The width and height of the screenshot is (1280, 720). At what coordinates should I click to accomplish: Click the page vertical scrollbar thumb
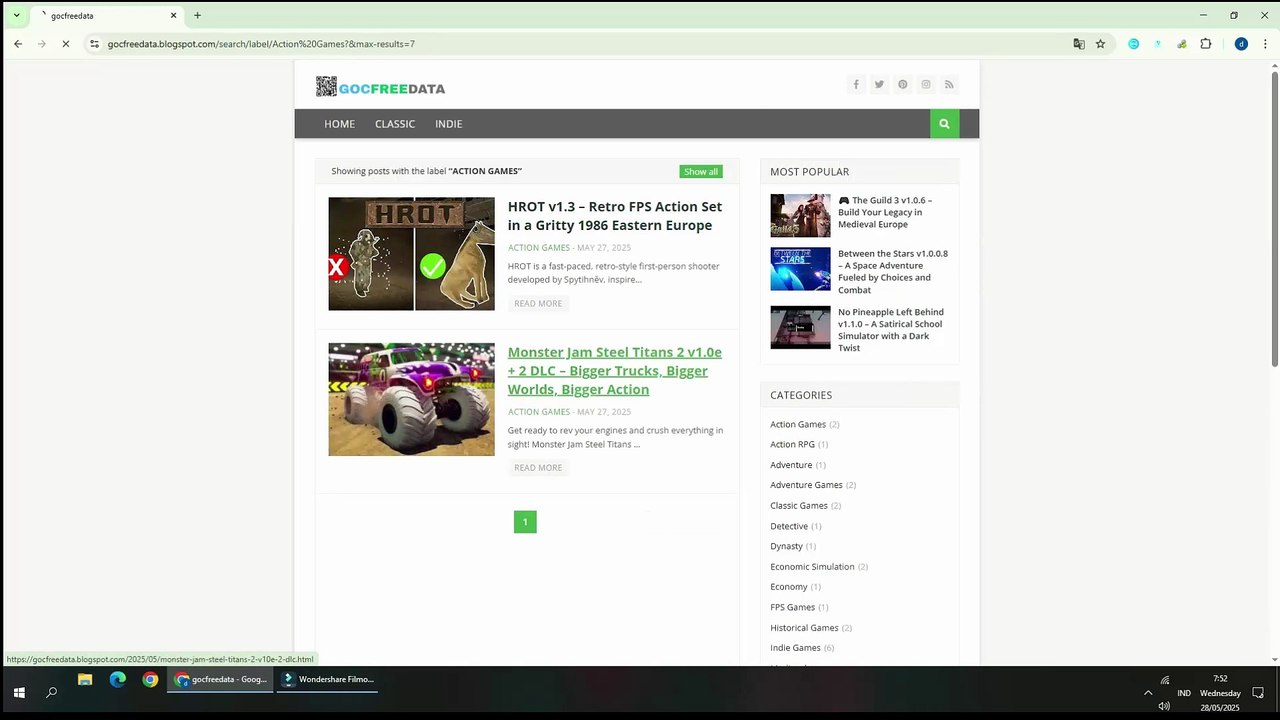click(x=1273, y=218)
